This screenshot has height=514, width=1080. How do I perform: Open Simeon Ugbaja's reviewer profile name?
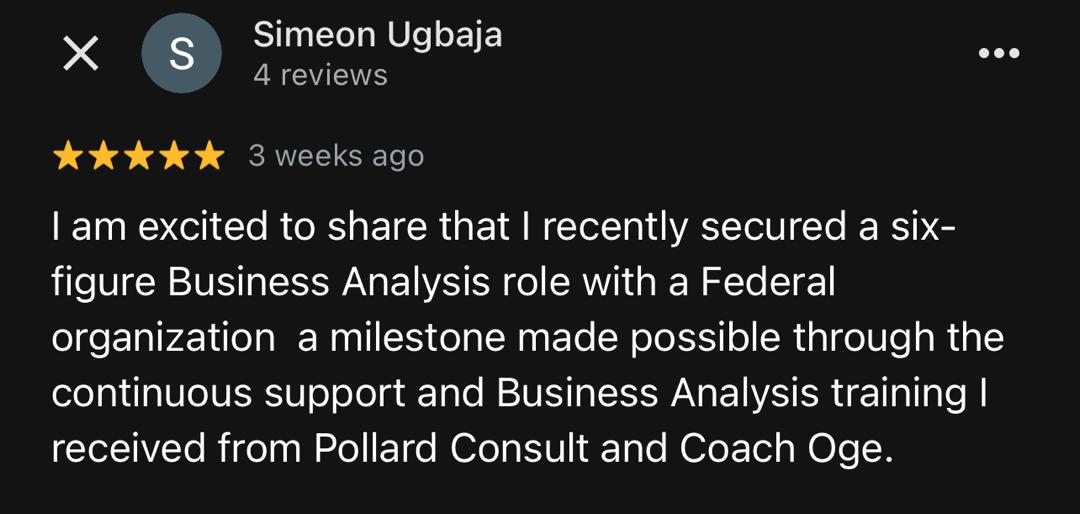[x=377, y=35]
